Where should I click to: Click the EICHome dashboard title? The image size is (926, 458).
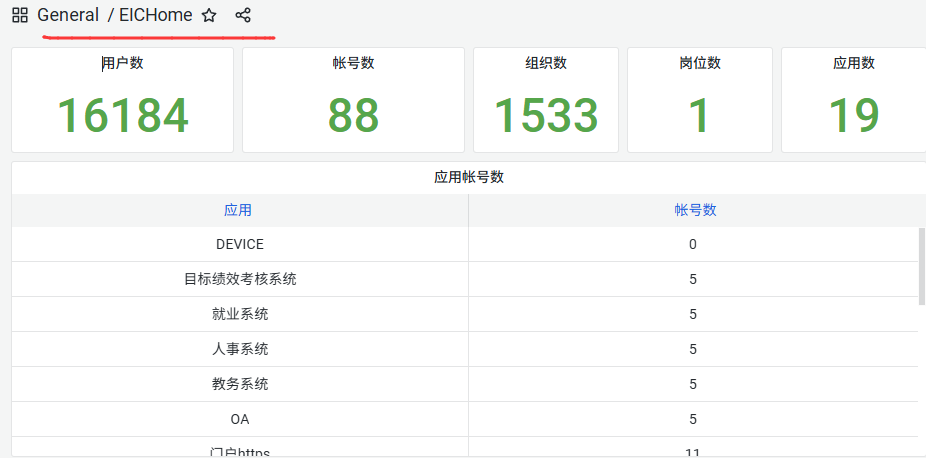[156, 15]
